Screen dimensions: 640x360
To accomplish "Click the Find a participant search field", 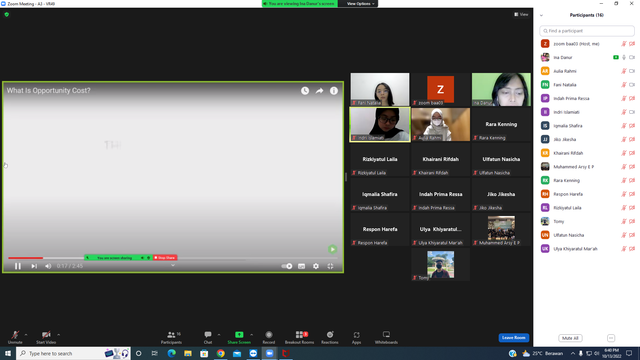I will [587, 31].
